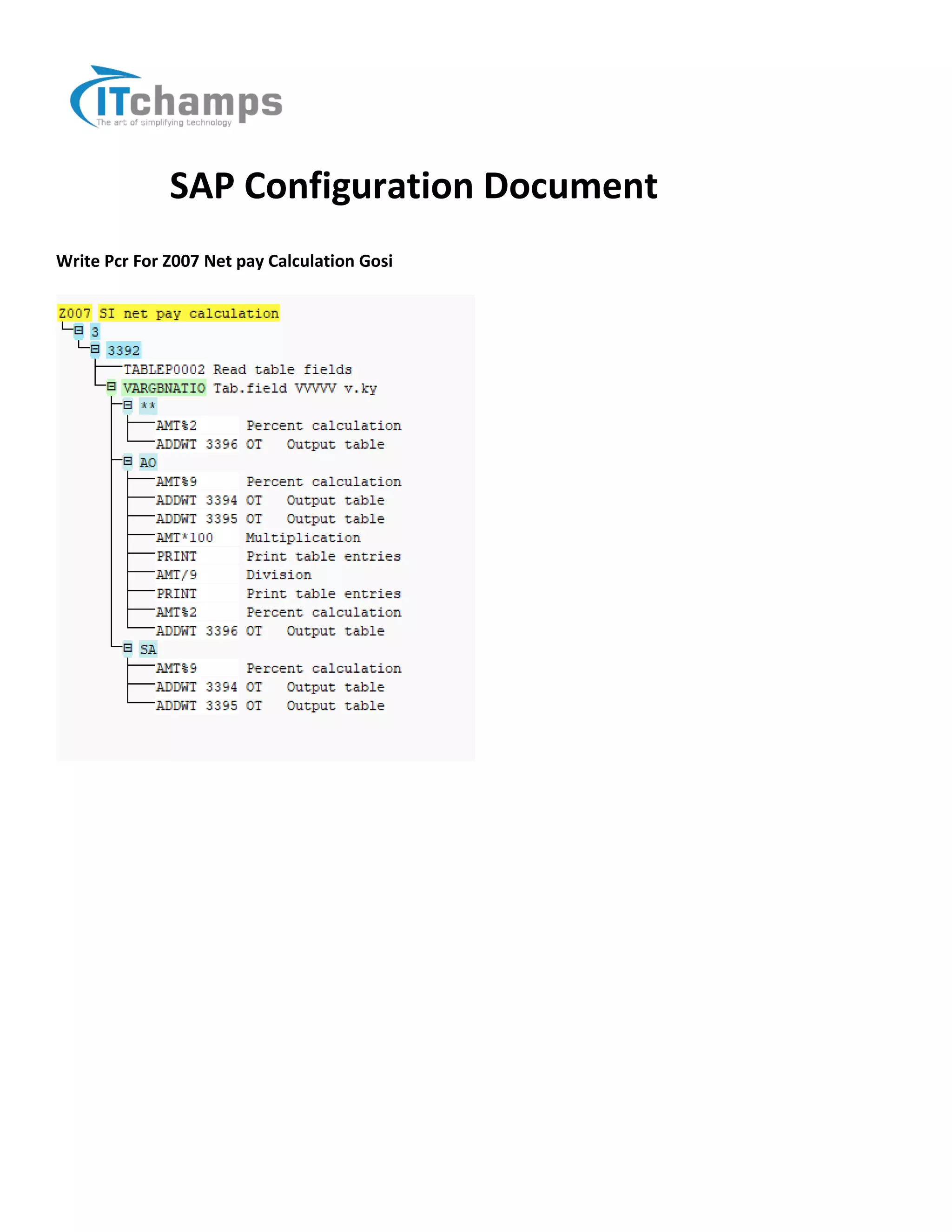Click the Write Pcr For Z007 heading

click(x=224, y=261)
